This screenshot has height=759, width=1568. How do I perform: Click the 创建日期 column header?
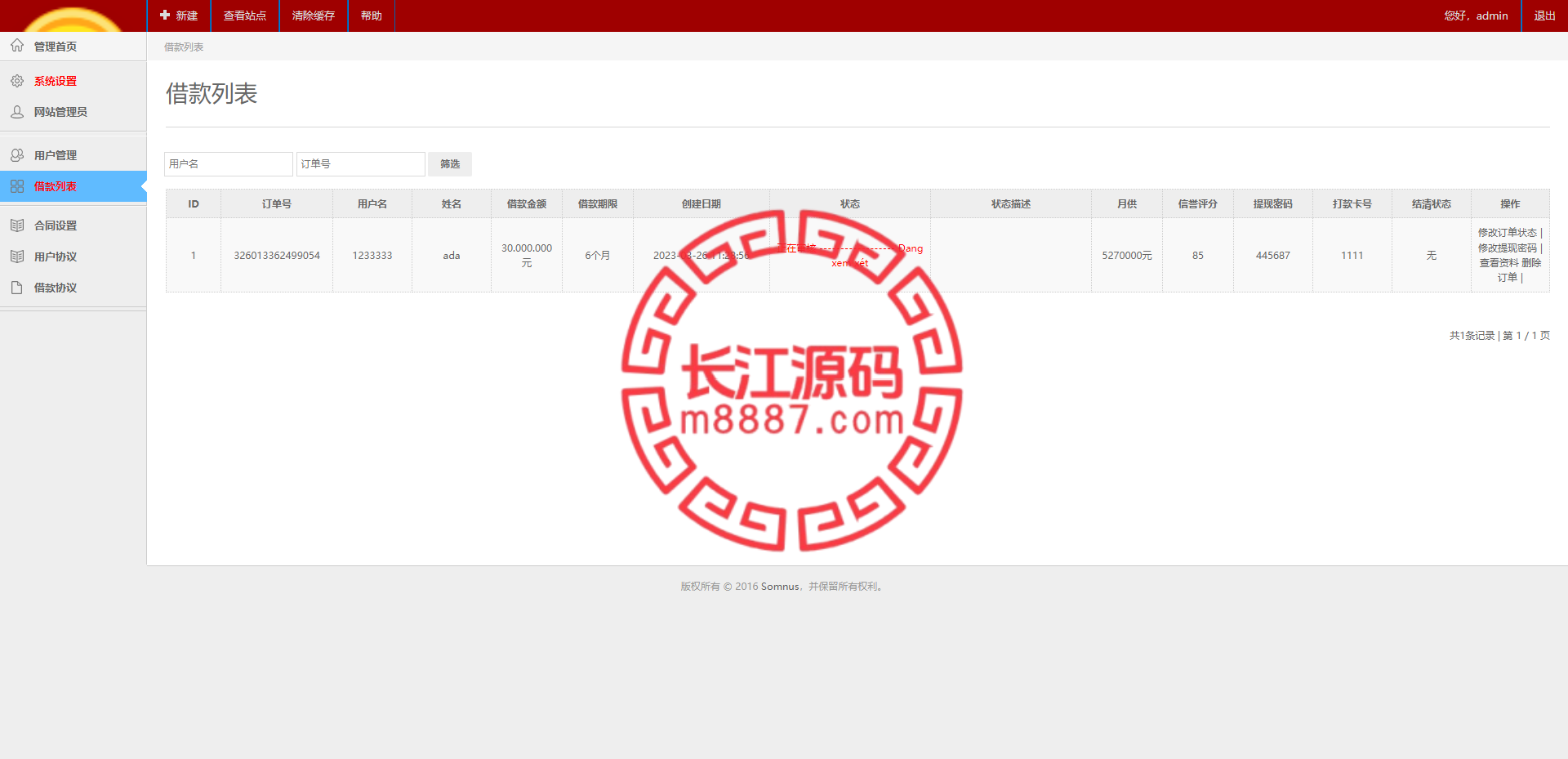tap(702, 203)
